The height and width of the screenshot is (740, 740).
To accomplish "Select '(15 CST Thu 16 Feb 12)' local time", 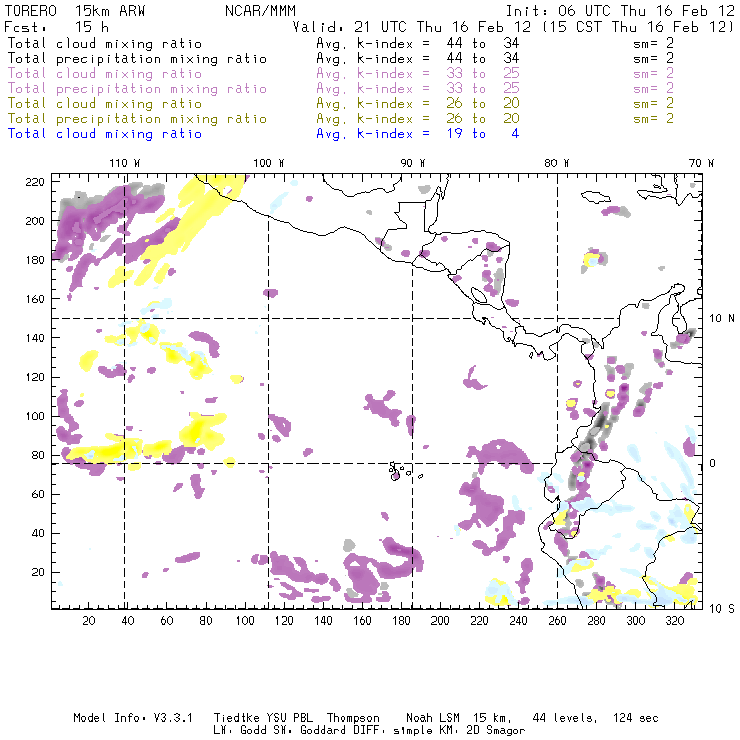I will tap(638, 27).
